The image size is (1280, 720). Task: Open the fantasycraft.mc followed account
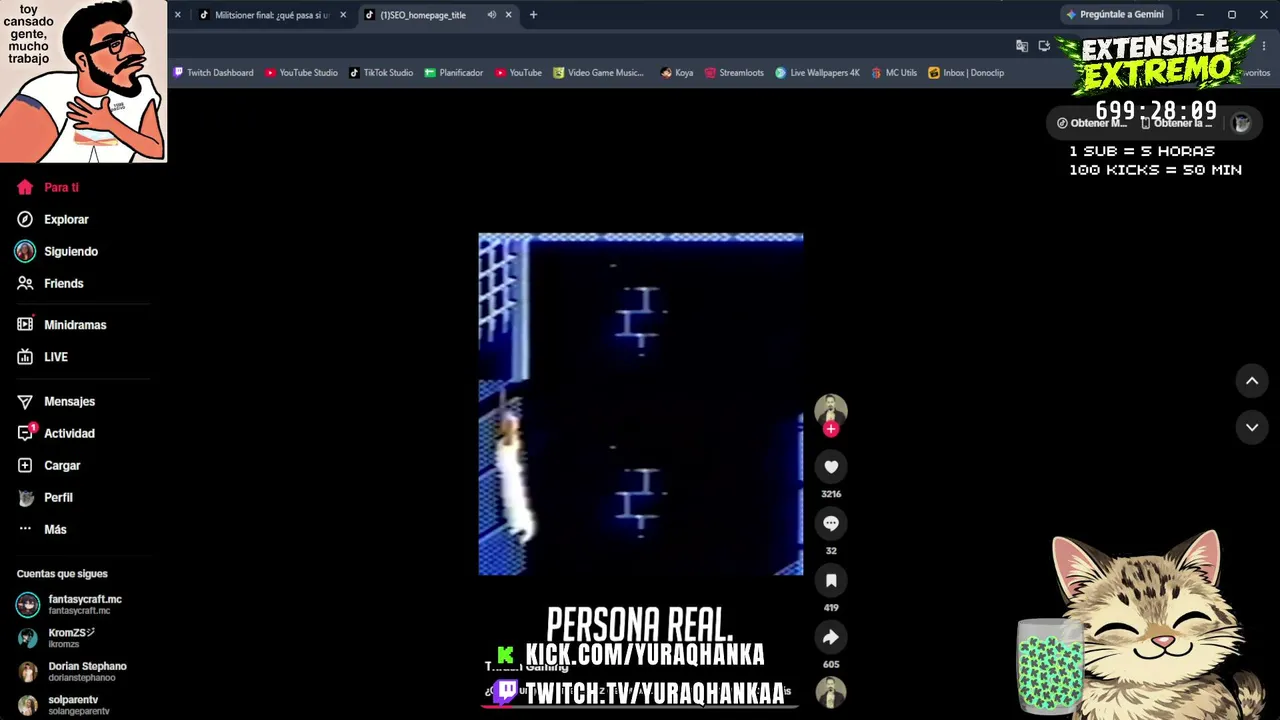tap(70, 604)
